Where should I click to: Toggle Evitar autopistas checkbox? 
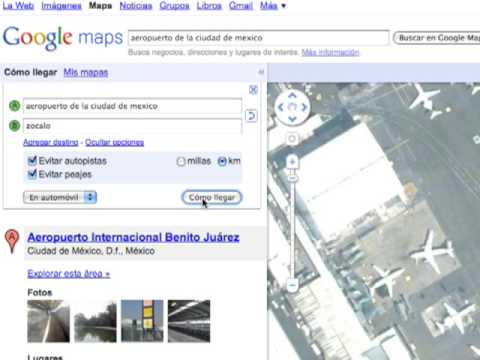(x=32, y=161)
